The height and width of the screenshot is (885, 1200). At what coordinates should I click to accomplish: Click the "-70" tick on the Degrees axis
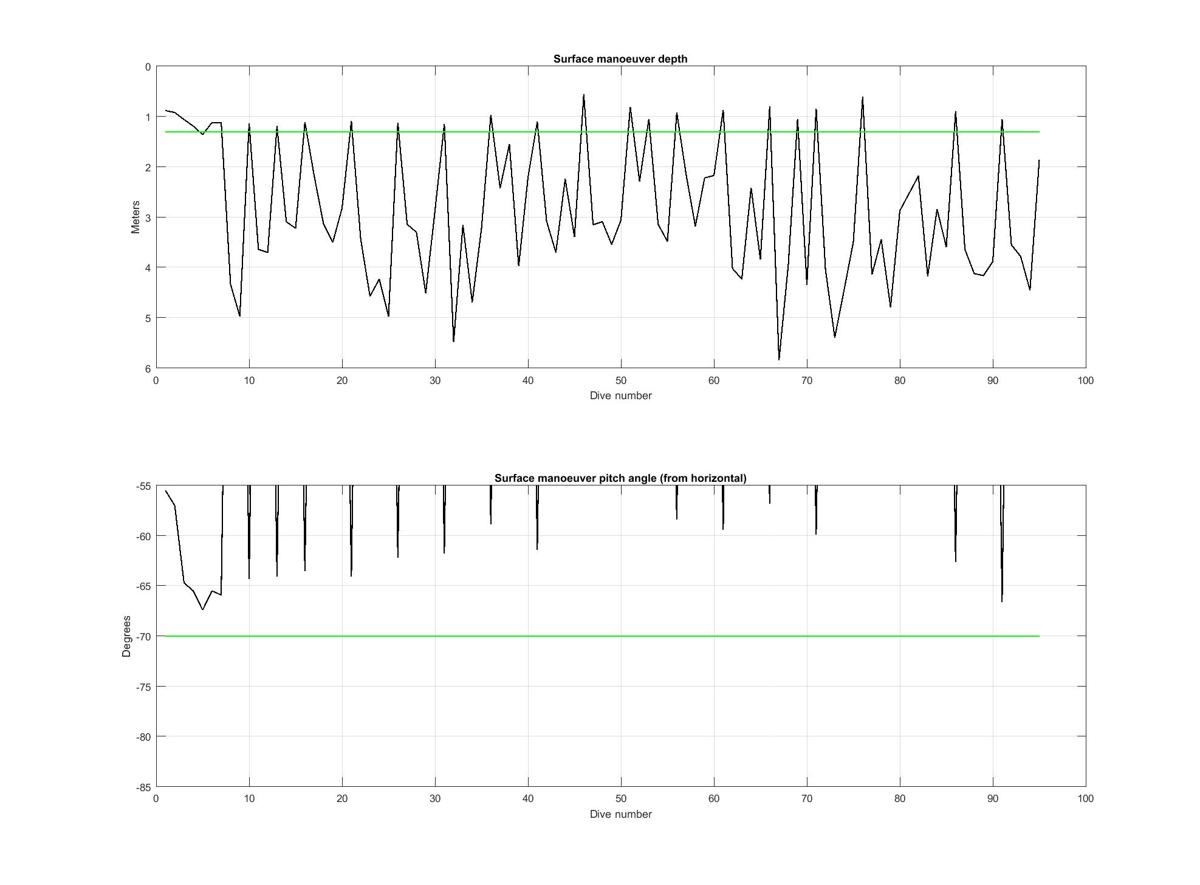[x=141, y=636]
